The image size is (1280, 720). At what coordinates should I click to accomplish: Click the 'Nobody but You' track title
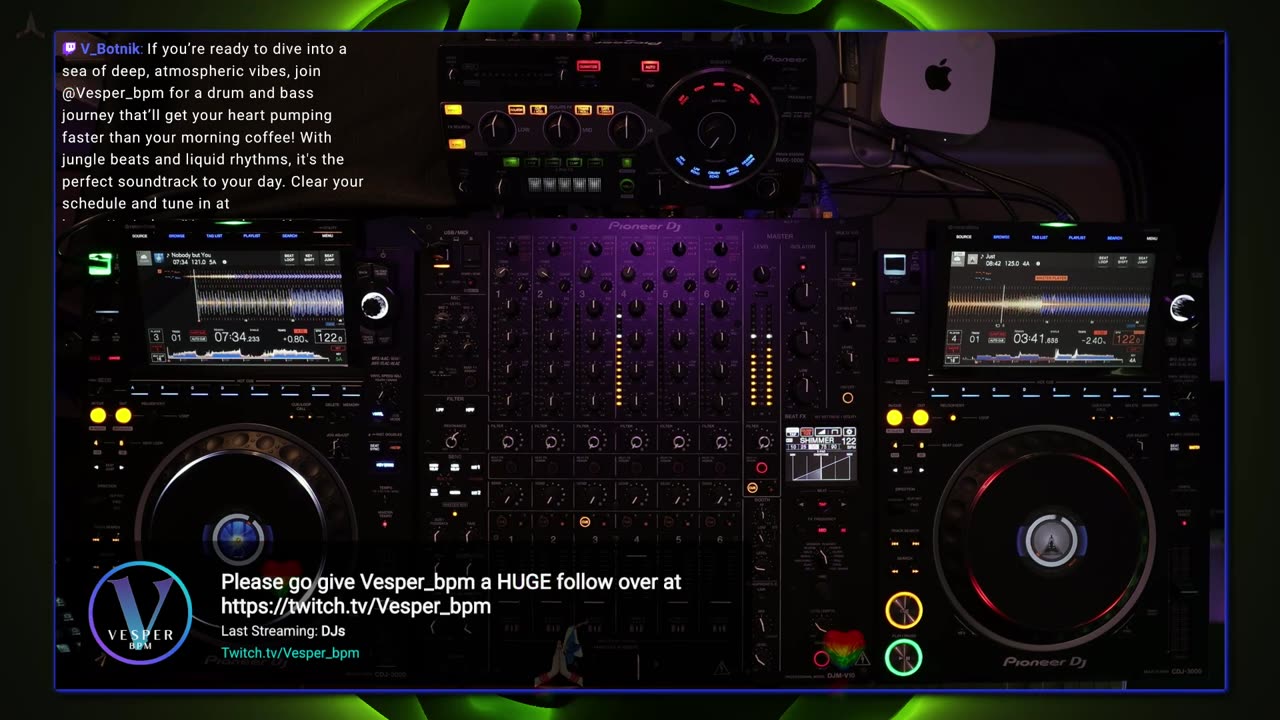point(190,255)
